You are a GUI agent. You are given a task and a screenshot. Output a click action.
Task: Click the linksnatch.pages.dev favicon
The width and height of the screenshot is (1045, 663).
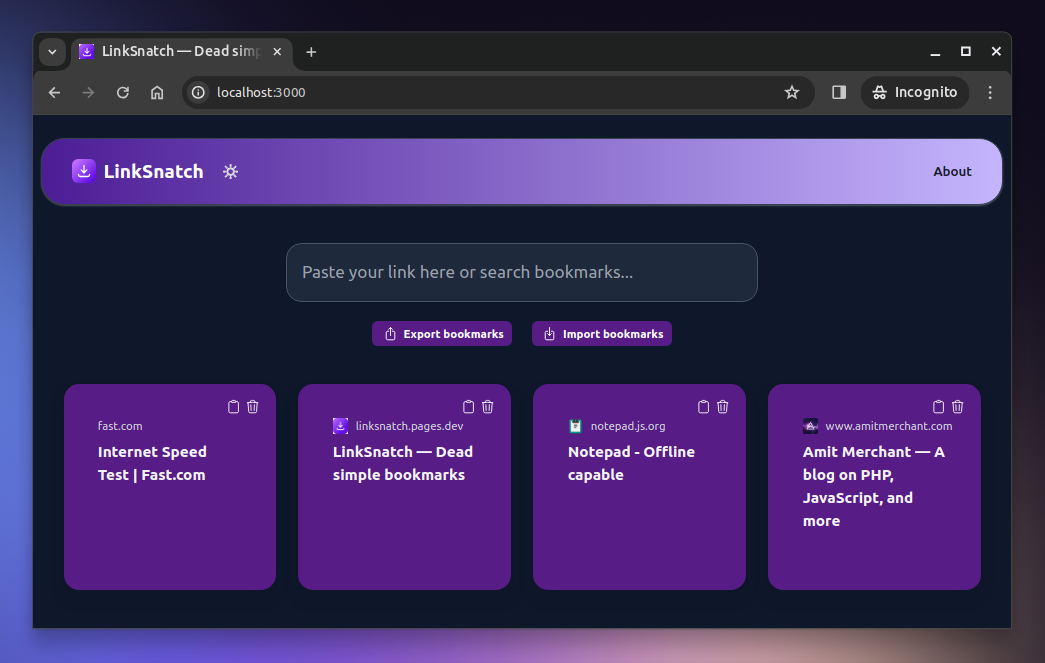(x=341, y=426)
